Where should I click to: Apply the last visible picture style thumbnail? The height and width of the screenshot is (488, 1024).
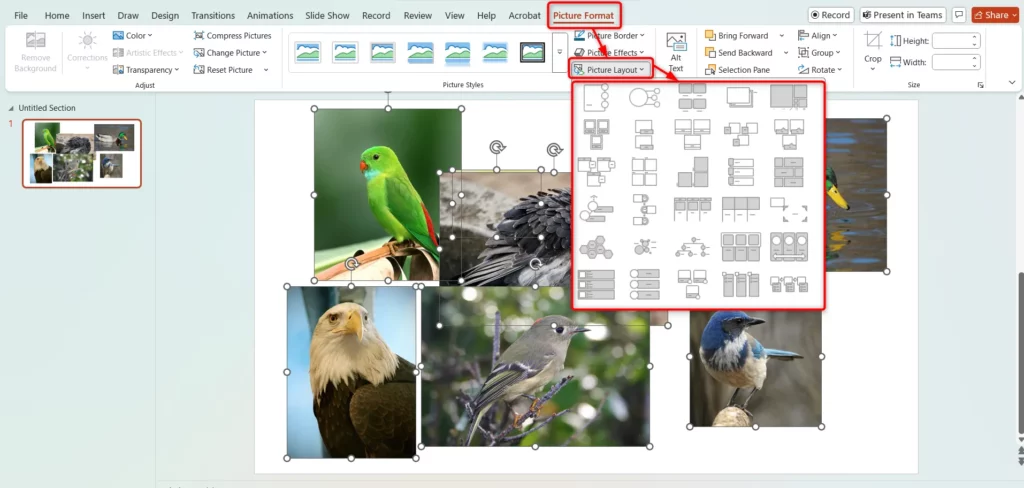(x=532, y=52)
